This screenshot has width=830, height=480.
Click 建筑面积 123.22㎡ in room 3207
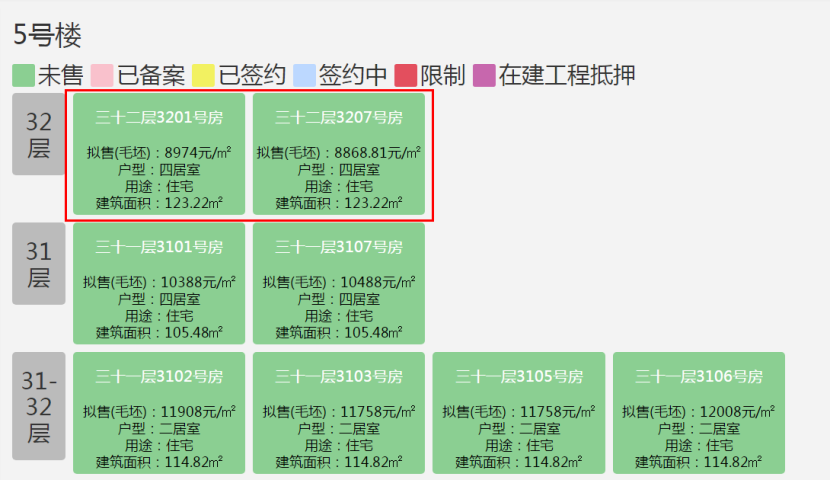pos(339,203)
